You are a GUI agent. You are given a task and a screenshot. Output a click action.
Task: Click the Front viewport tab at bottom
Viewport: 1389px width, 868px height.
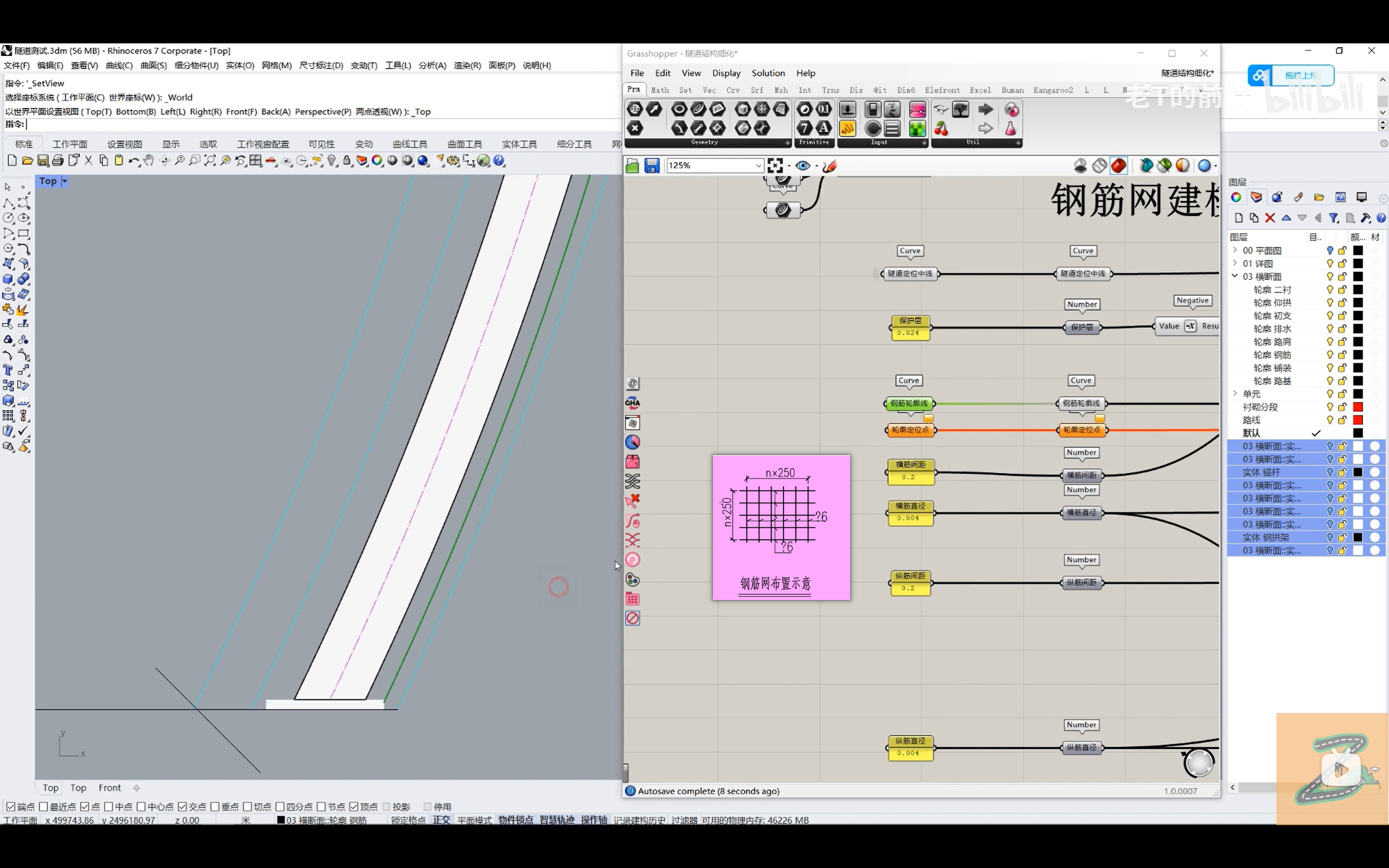click(110, 788)
